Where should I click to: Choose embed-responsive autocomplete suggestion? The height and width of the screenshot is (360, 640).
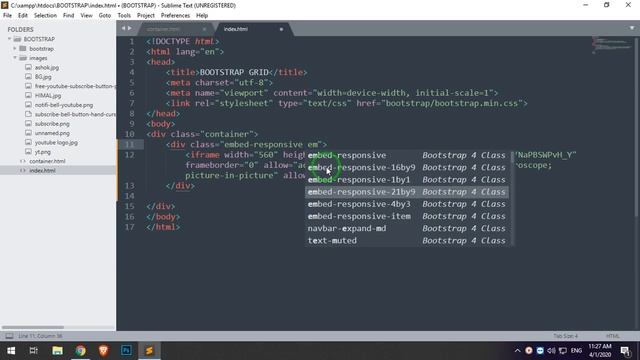pos(407,156)
